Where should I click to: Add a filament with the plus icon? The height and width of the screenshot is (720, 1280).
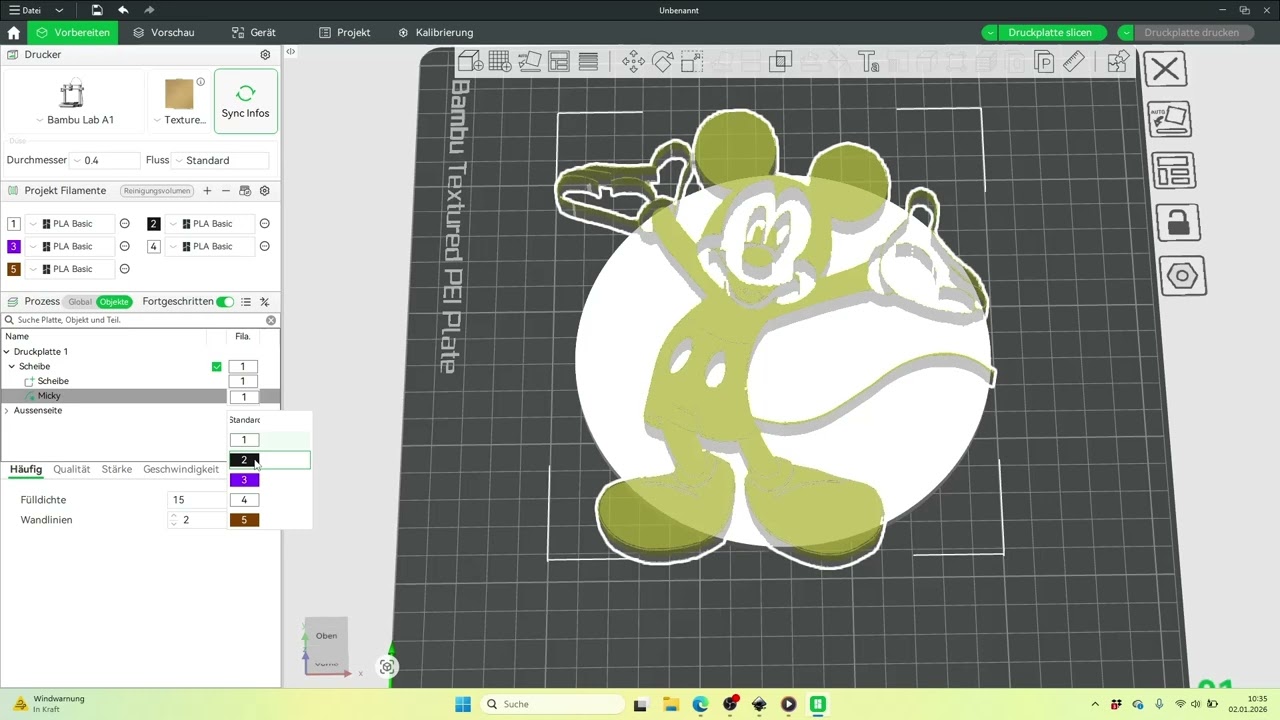click(207, 191)
